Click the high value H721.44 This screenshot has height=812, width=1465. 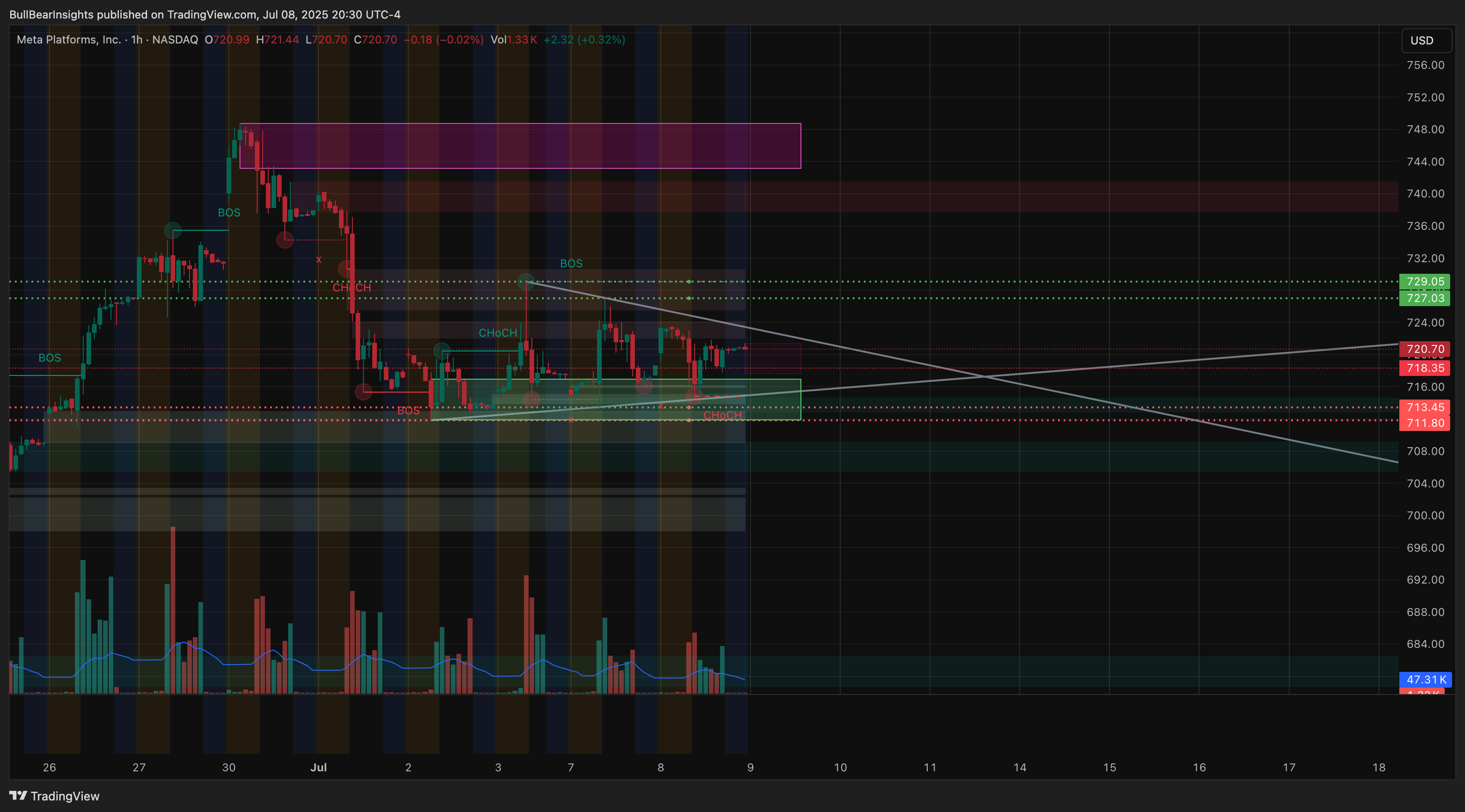coord(277,40)
